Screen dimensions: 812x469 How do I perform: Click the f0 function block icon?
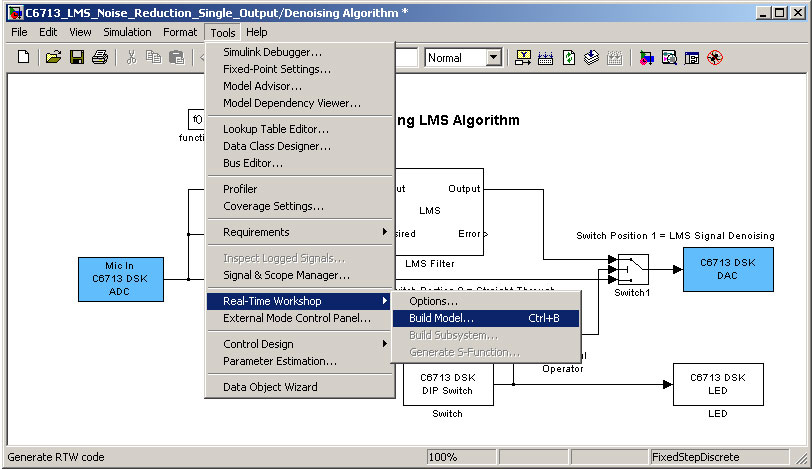(x=197, y=120)
